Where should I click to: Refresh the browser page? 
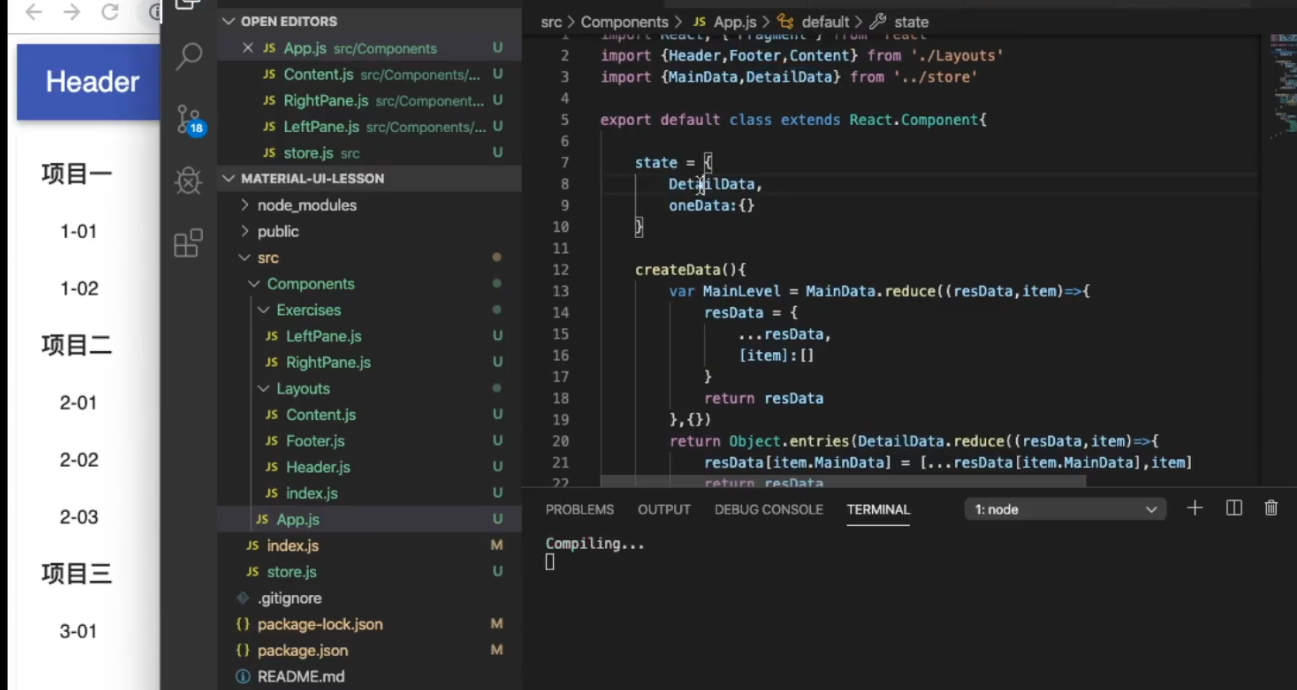(x=110, y=13)
